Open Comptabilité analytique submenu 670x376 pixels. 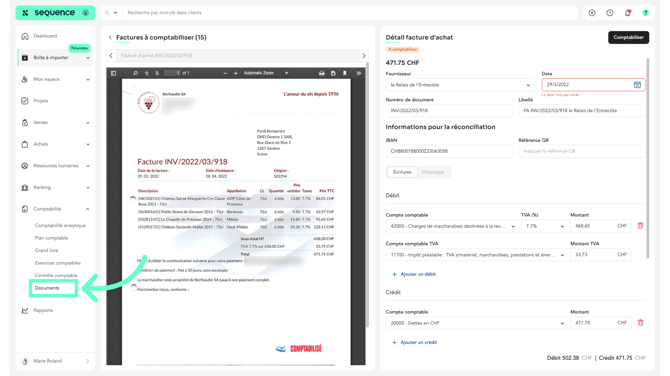pos(60,225)
